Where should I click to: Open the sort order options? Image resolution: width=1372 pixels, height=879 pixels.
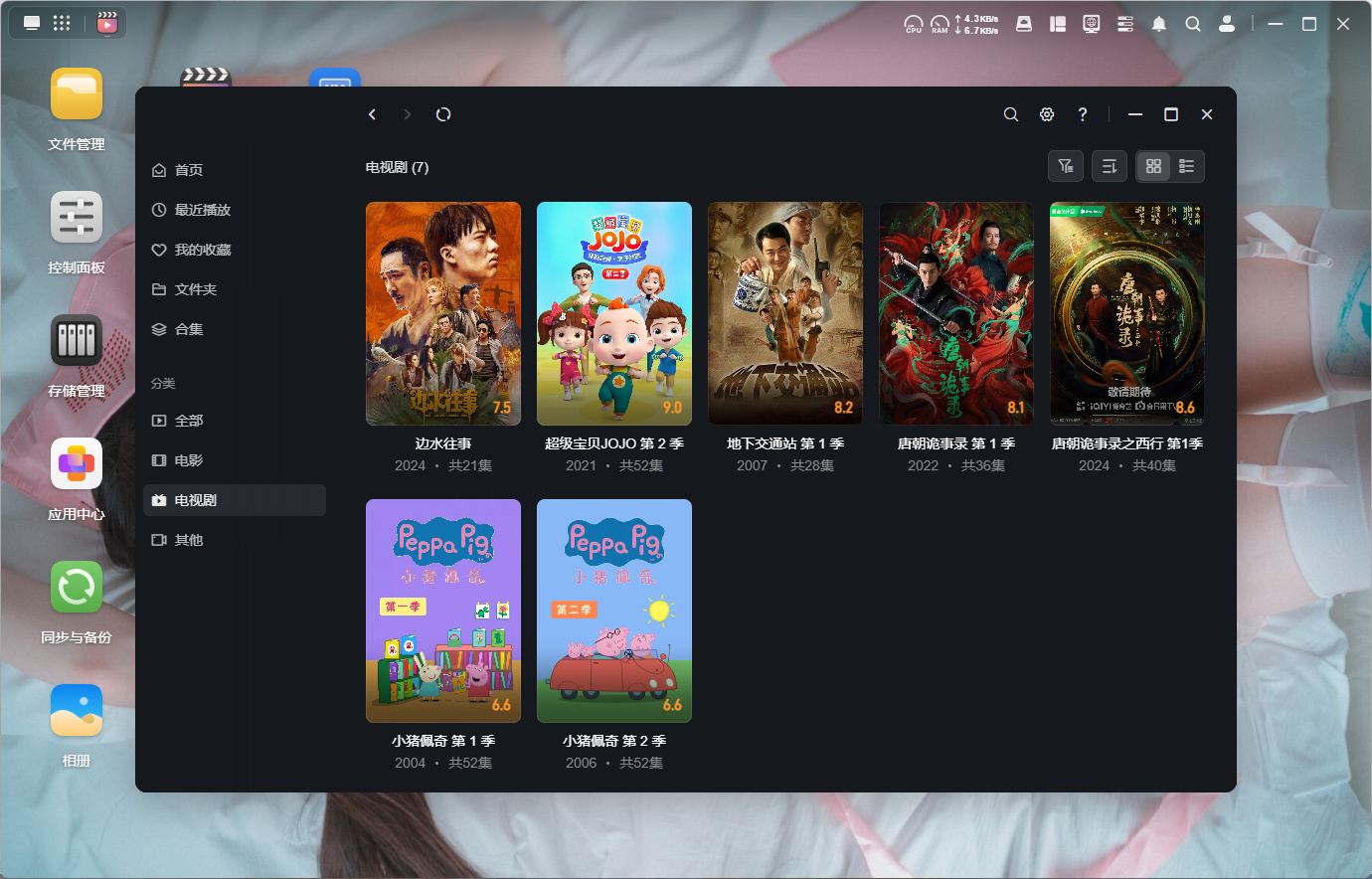point(1110,166)
